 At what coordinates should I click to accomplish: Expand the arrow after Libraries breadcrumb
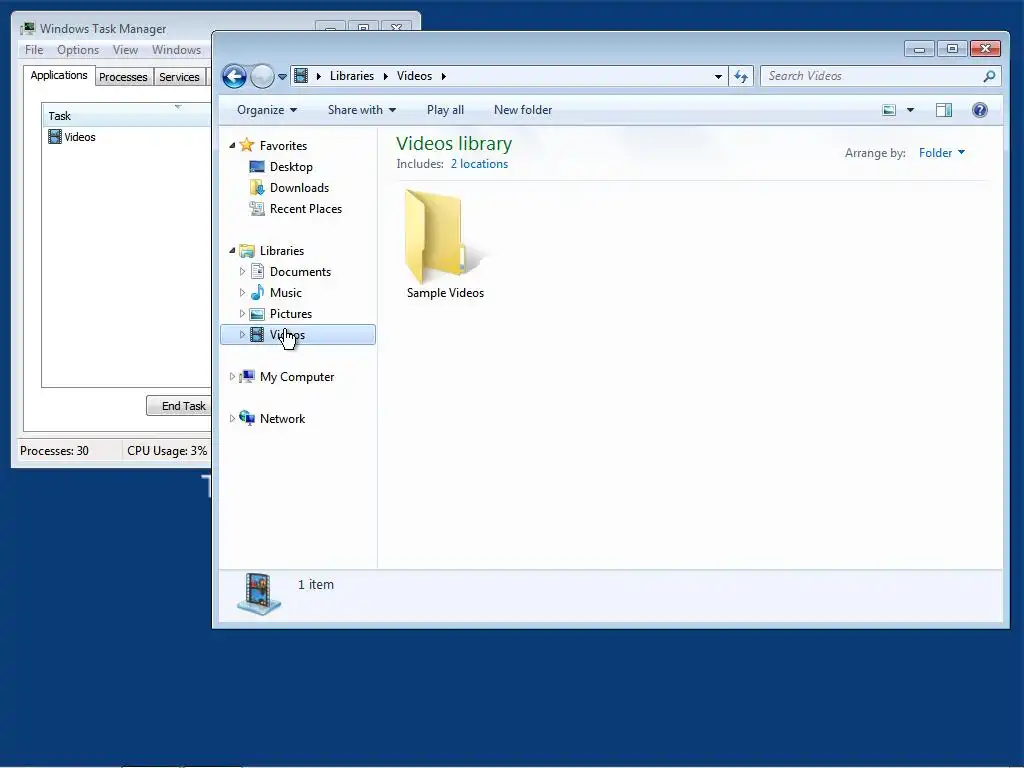coord(385,76)
